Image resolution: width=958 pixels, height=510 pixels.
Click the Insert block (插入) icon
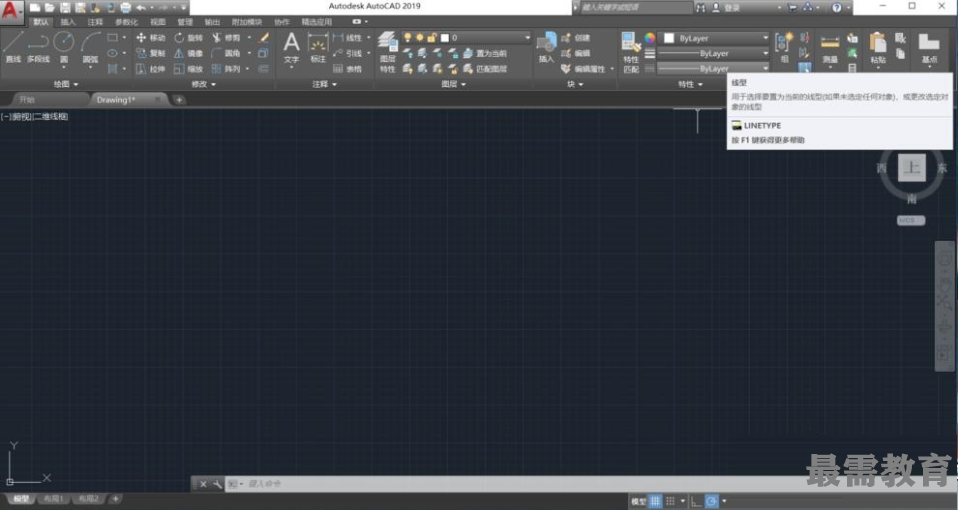tap(546, 48)
